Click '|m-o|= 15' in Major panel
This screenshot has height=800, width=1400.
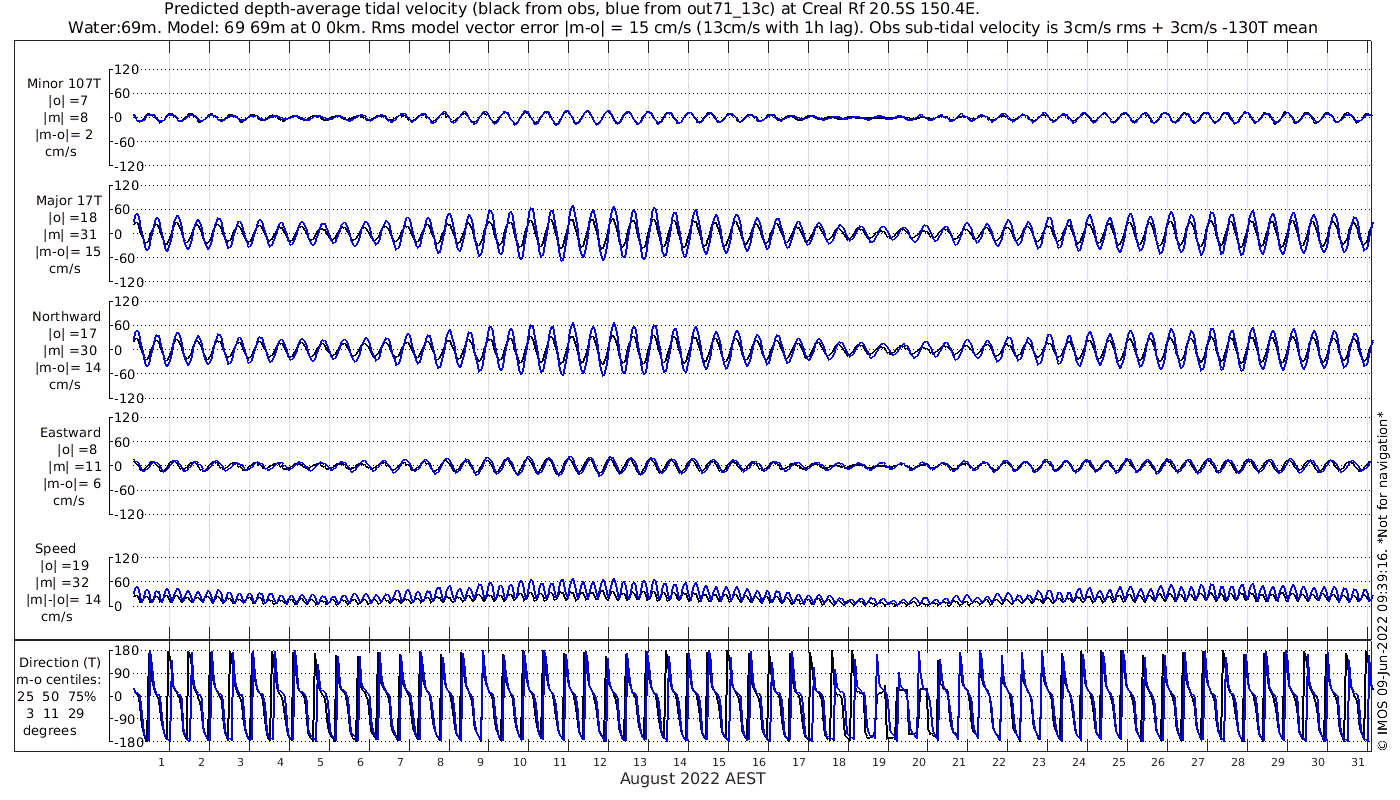(x=68, y=251)
